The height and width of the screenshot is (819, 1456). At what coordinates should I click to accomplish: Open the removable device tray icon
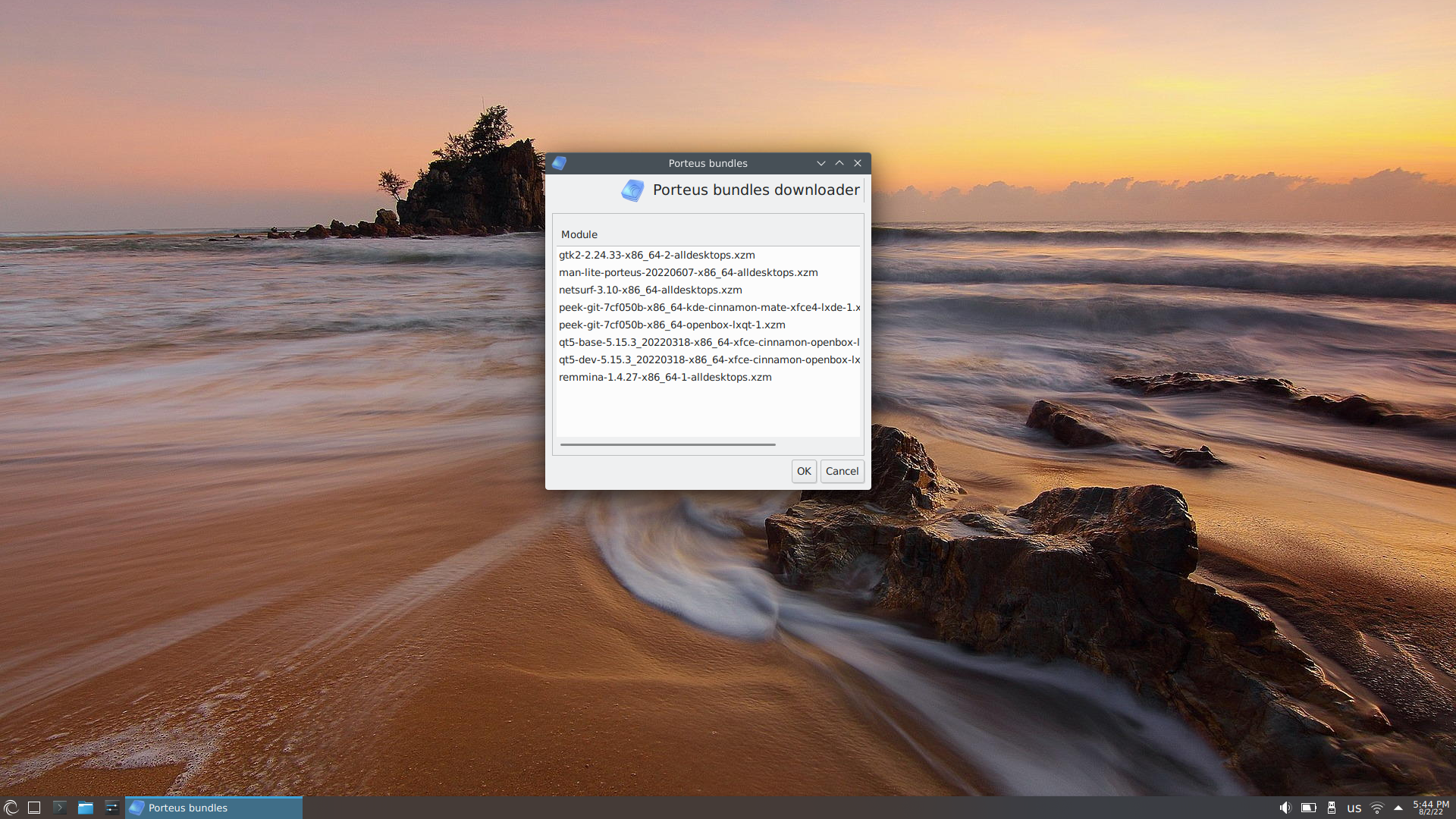[x=1332, y=808]
